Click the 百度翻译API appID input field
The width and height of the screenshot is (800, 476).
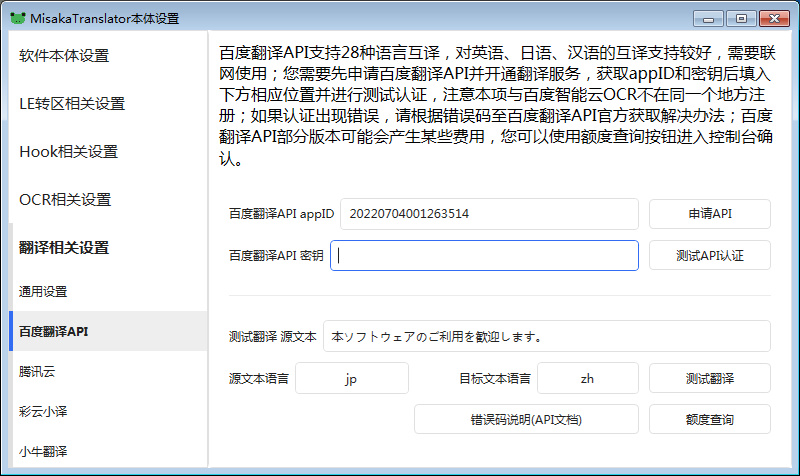489,214
